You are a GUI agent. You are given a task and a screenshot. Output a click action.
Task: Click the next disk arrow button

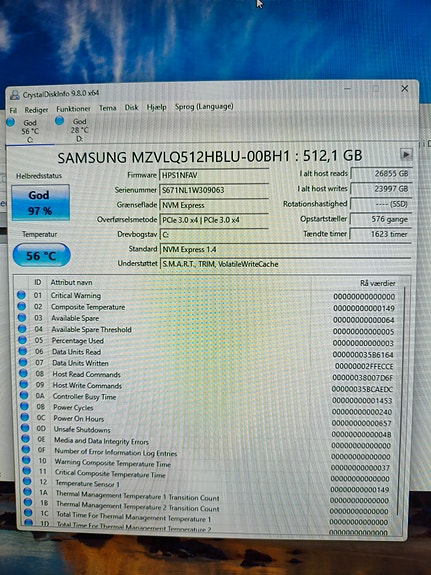coord(406,154)
